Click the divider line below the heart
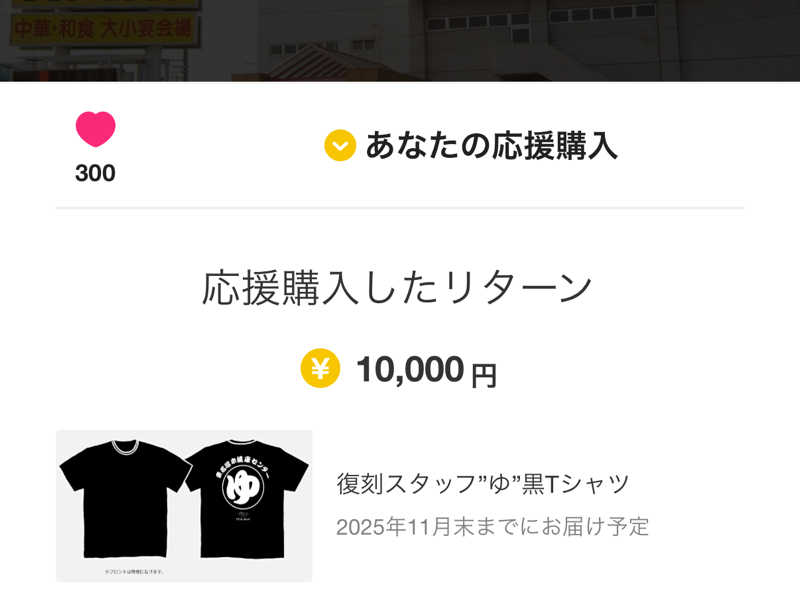 pos(400,208)
